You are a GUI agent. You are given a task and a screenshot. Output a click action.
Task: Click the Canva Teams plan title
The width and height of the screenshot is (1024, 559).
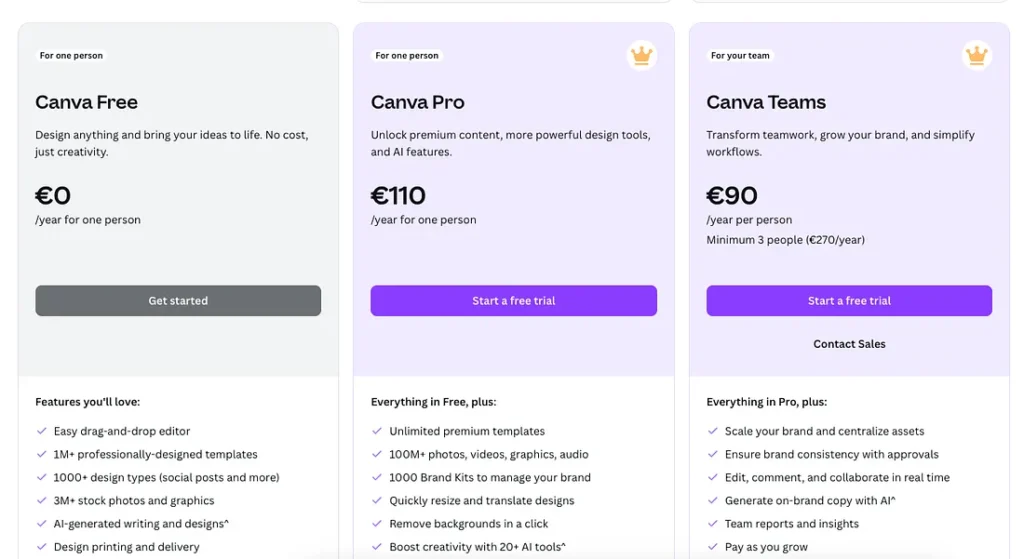766,102
